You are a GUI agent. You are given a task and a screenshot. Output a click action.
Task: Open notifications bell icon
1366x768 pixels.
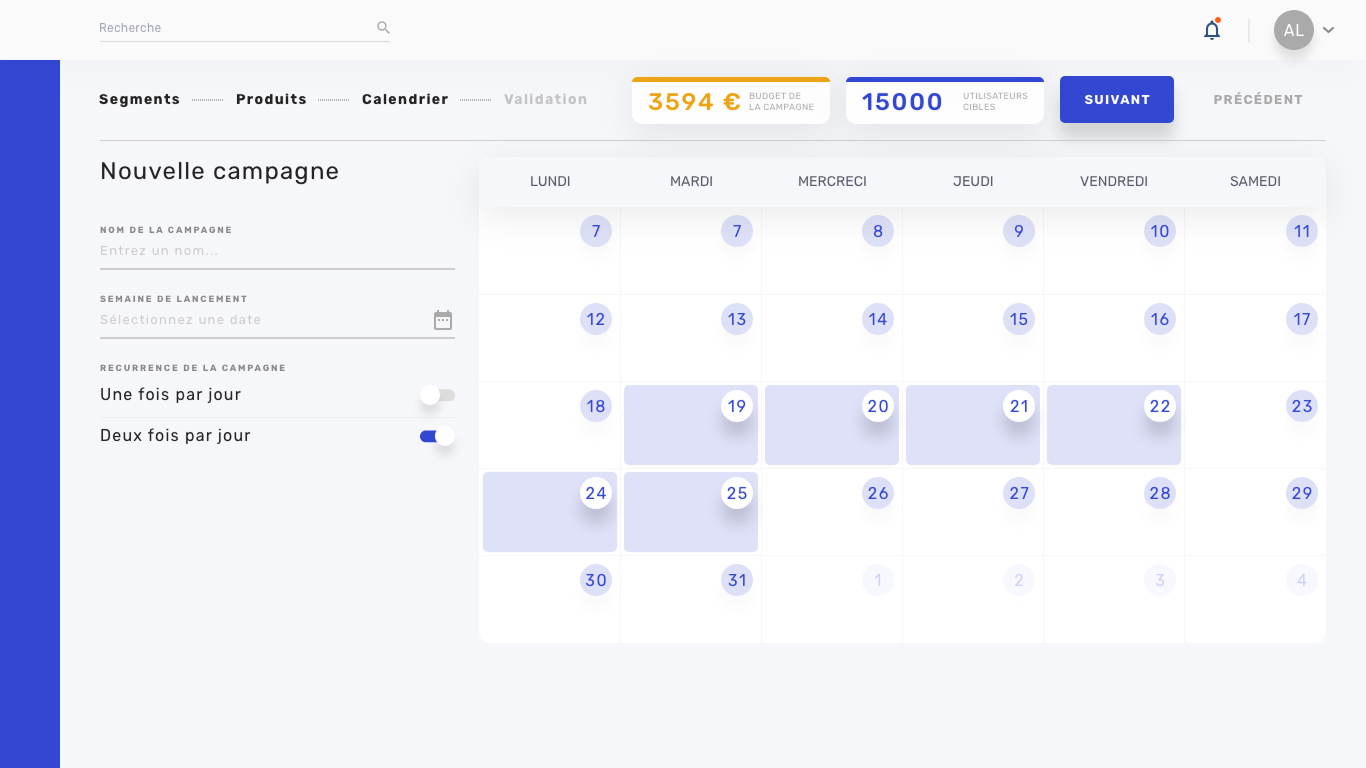point(1212,30)
